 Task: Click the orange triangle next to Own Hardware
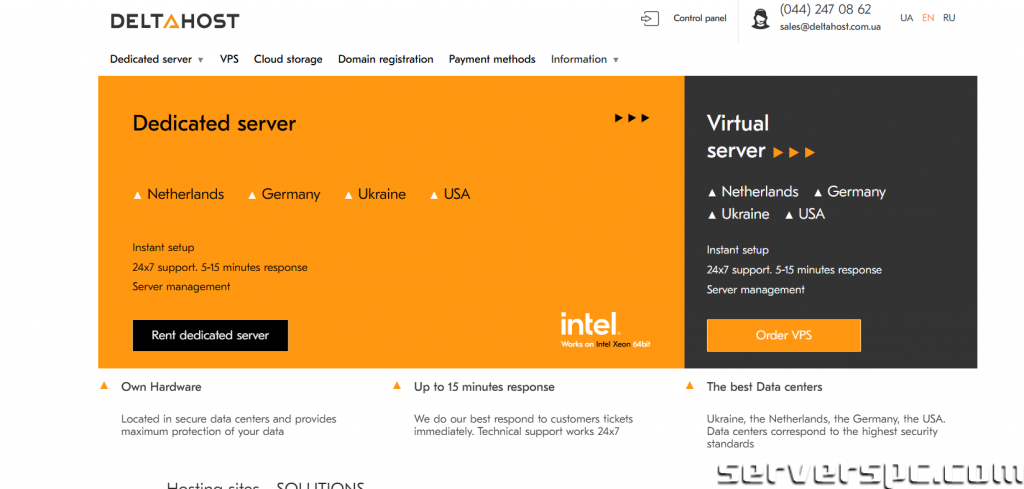[104, 386]
